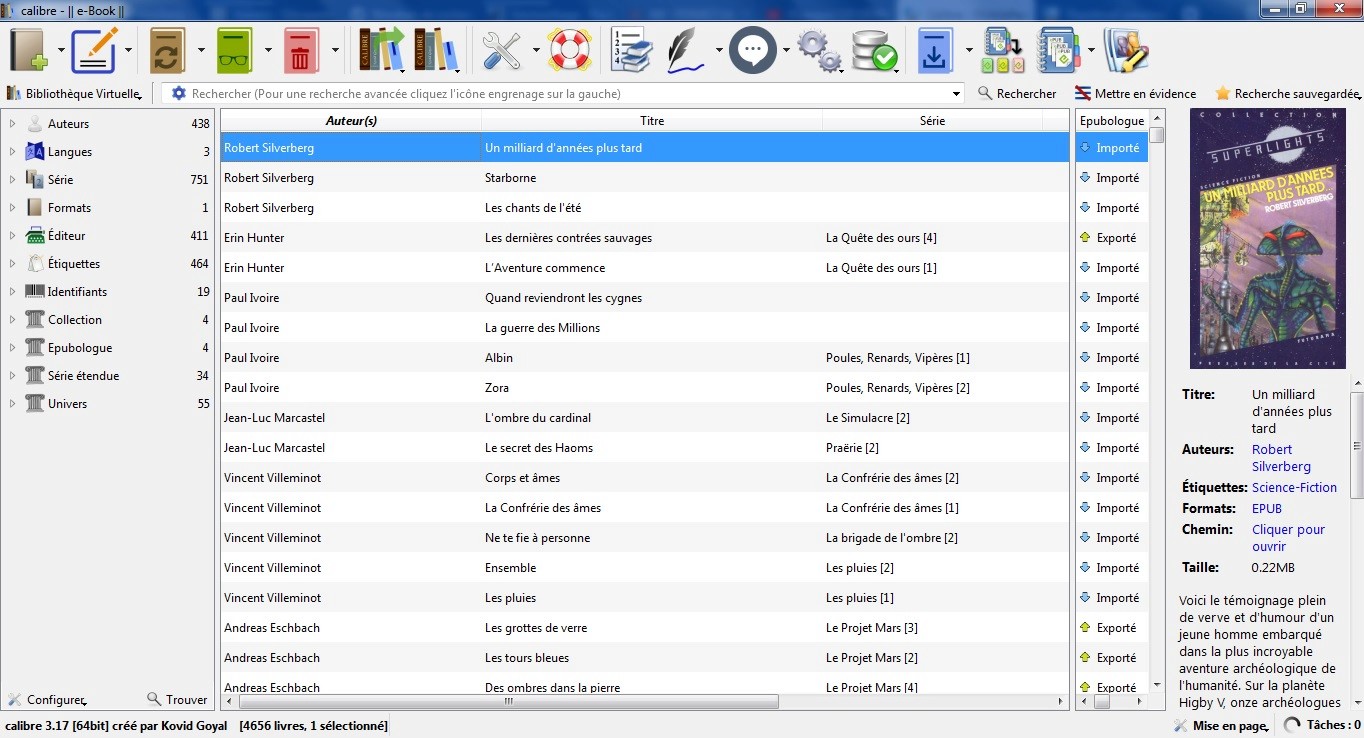Open the dropdown arrow beside Convert books

[201, 51]
